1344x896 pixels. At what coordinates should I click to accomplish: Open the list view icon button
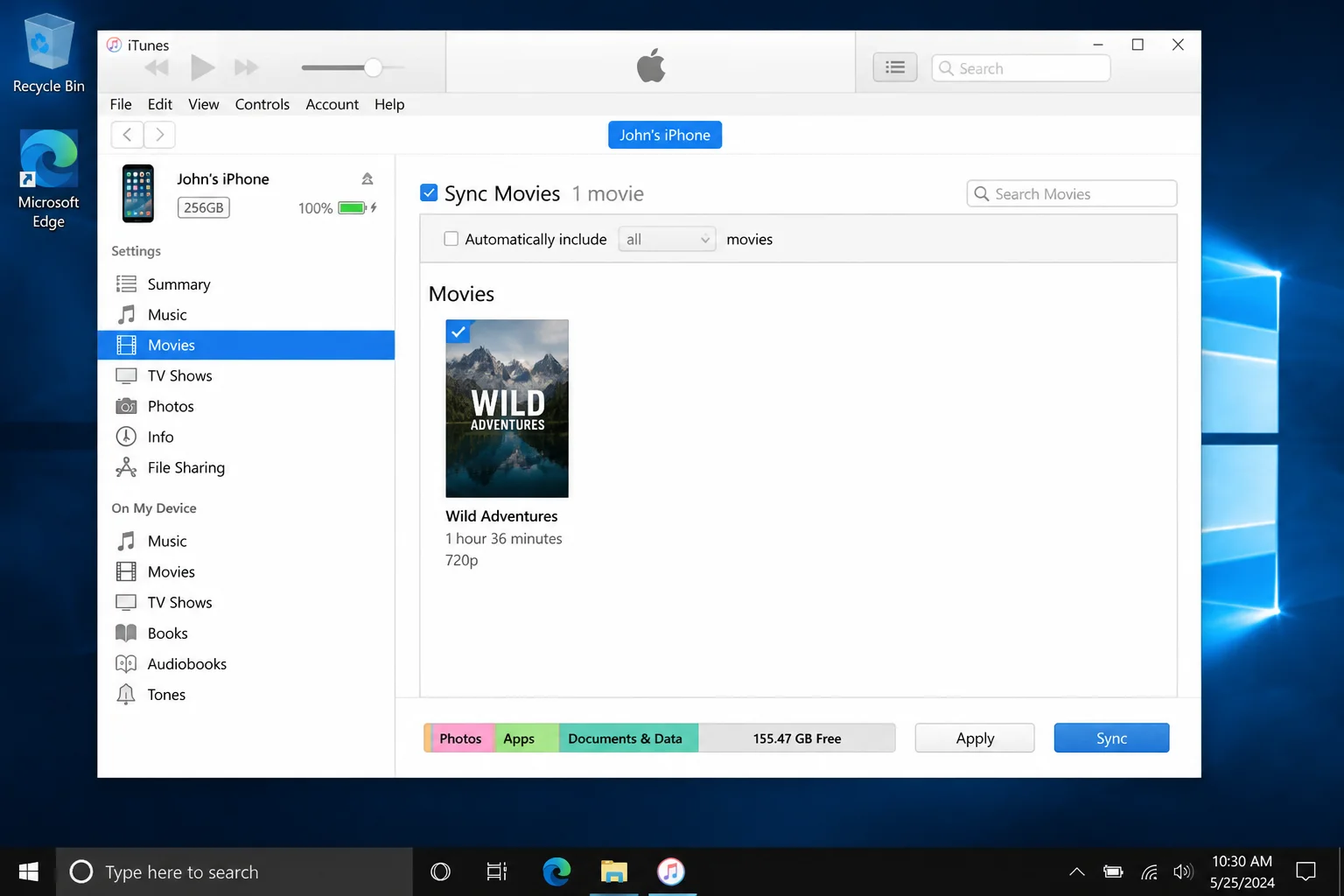[894, 67]
